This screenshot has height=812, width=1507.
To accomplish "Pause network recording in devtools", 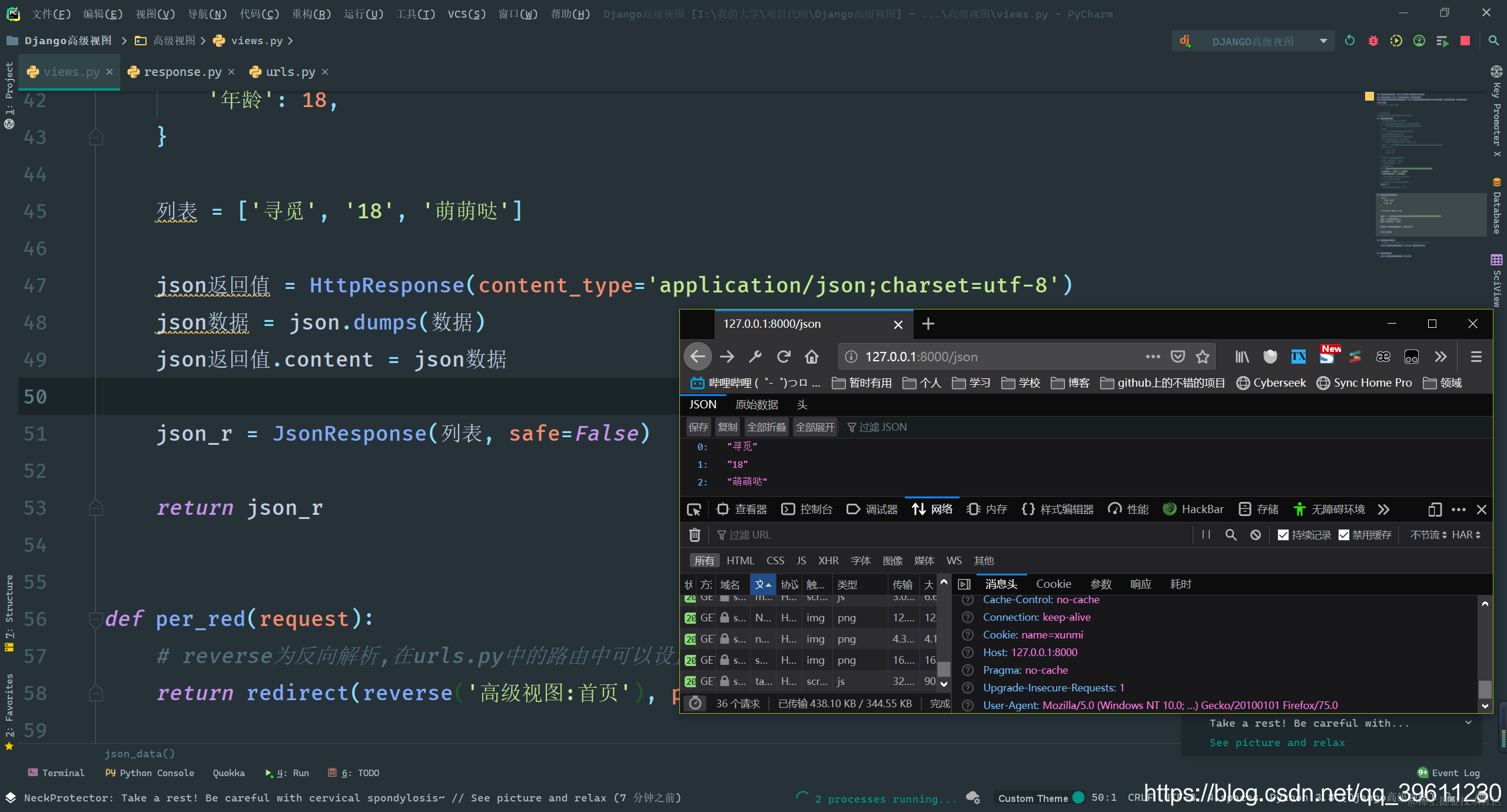I will pos(1206,535).
